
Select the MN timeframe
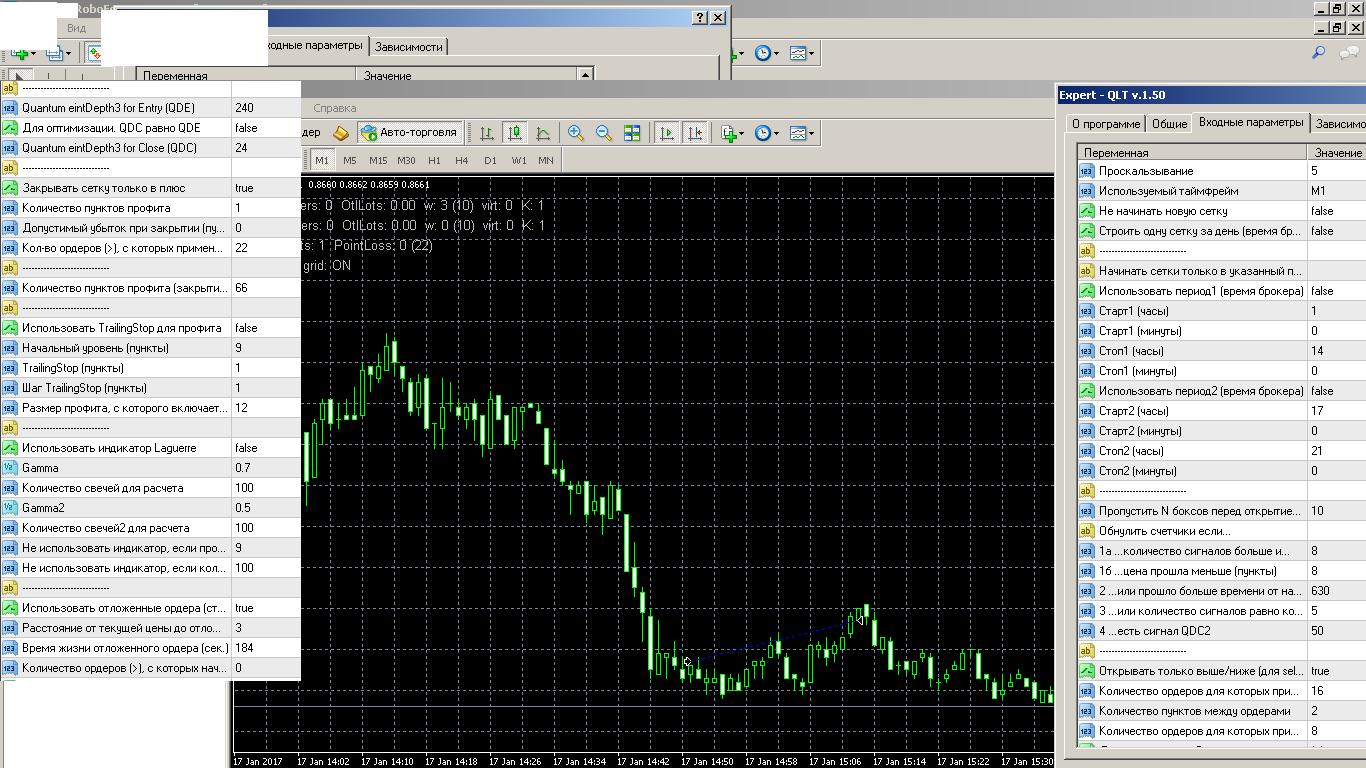pyautogui.click(x=546, y=160)
